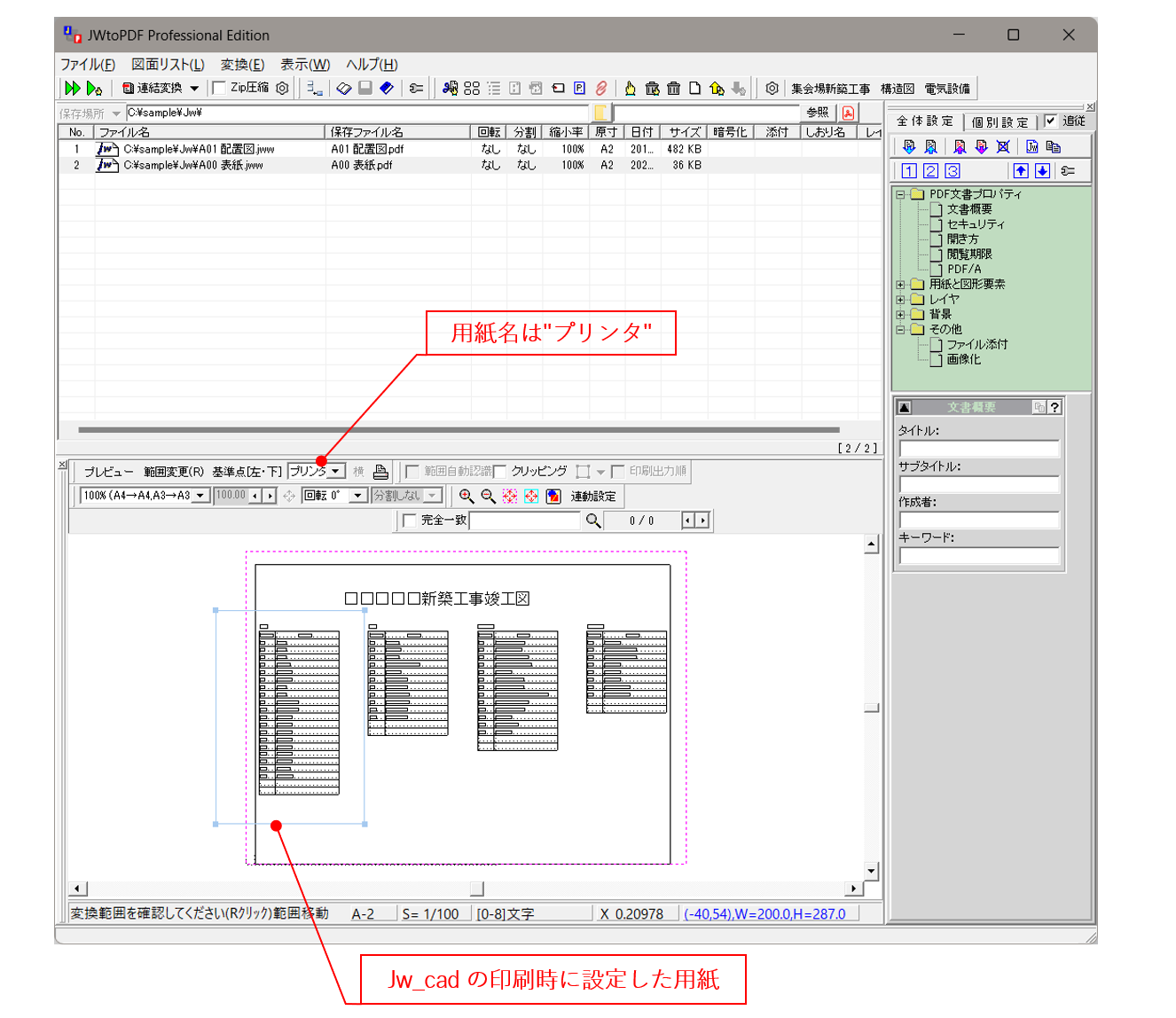Click the 参照 browse button
This screenshot has height=1018, width=1176.
(x=818, y=113)
